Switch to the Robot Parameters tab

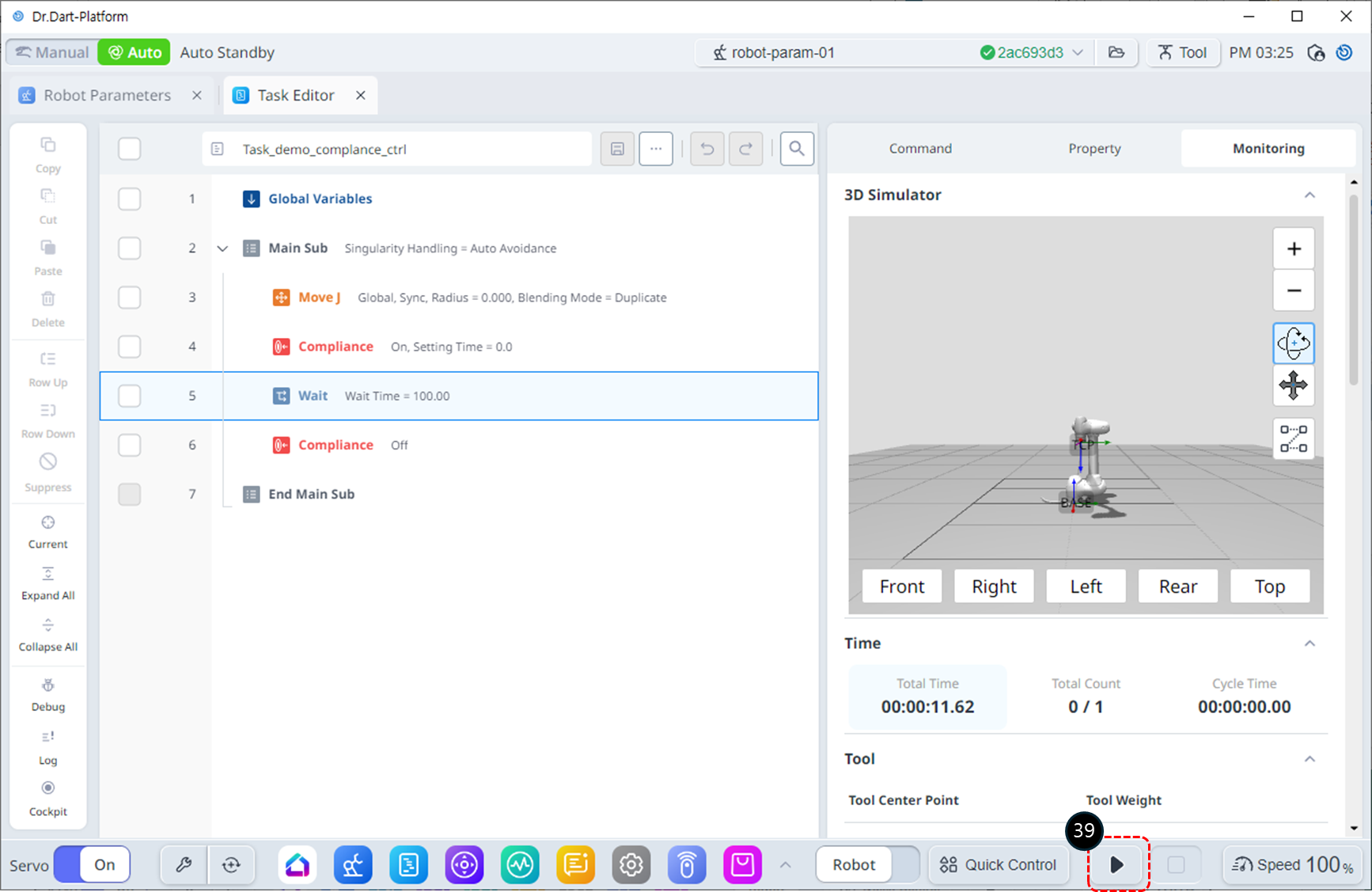point(107,96)
